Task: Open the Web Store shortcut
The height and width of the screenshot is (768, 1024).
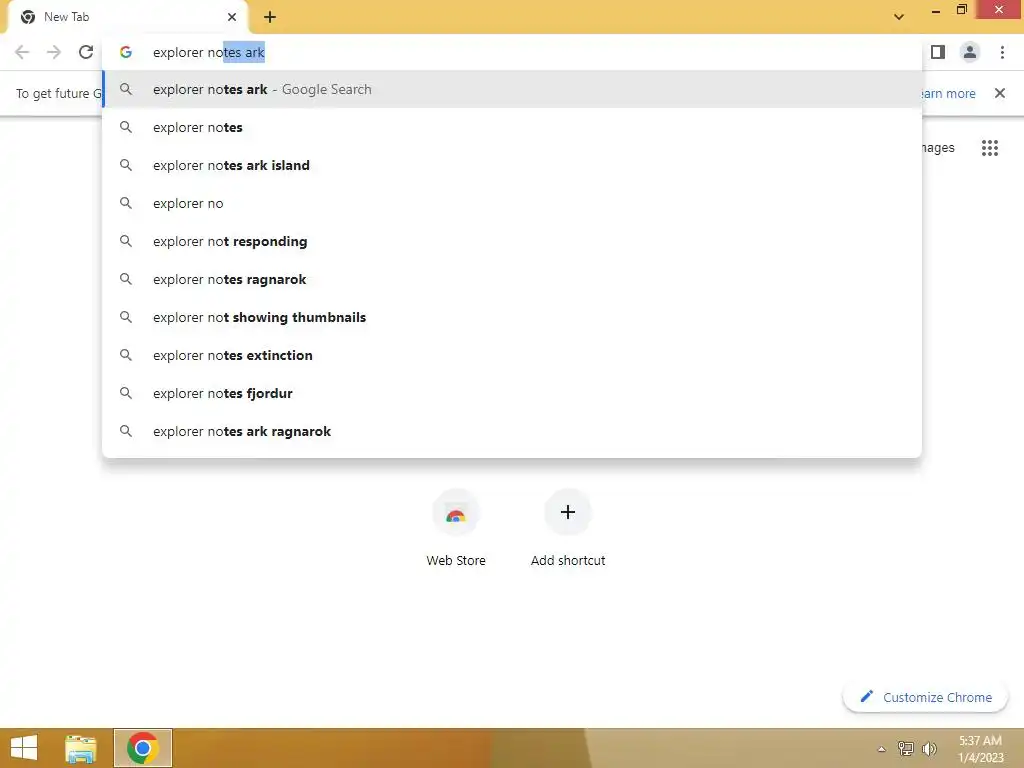Action: (x=456, y=528)
